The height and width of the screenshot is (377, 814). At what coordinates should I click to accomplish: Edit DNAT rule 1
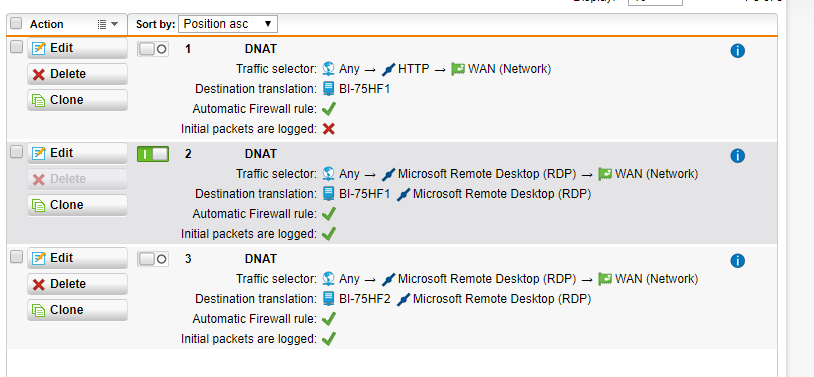coord(77,48)
